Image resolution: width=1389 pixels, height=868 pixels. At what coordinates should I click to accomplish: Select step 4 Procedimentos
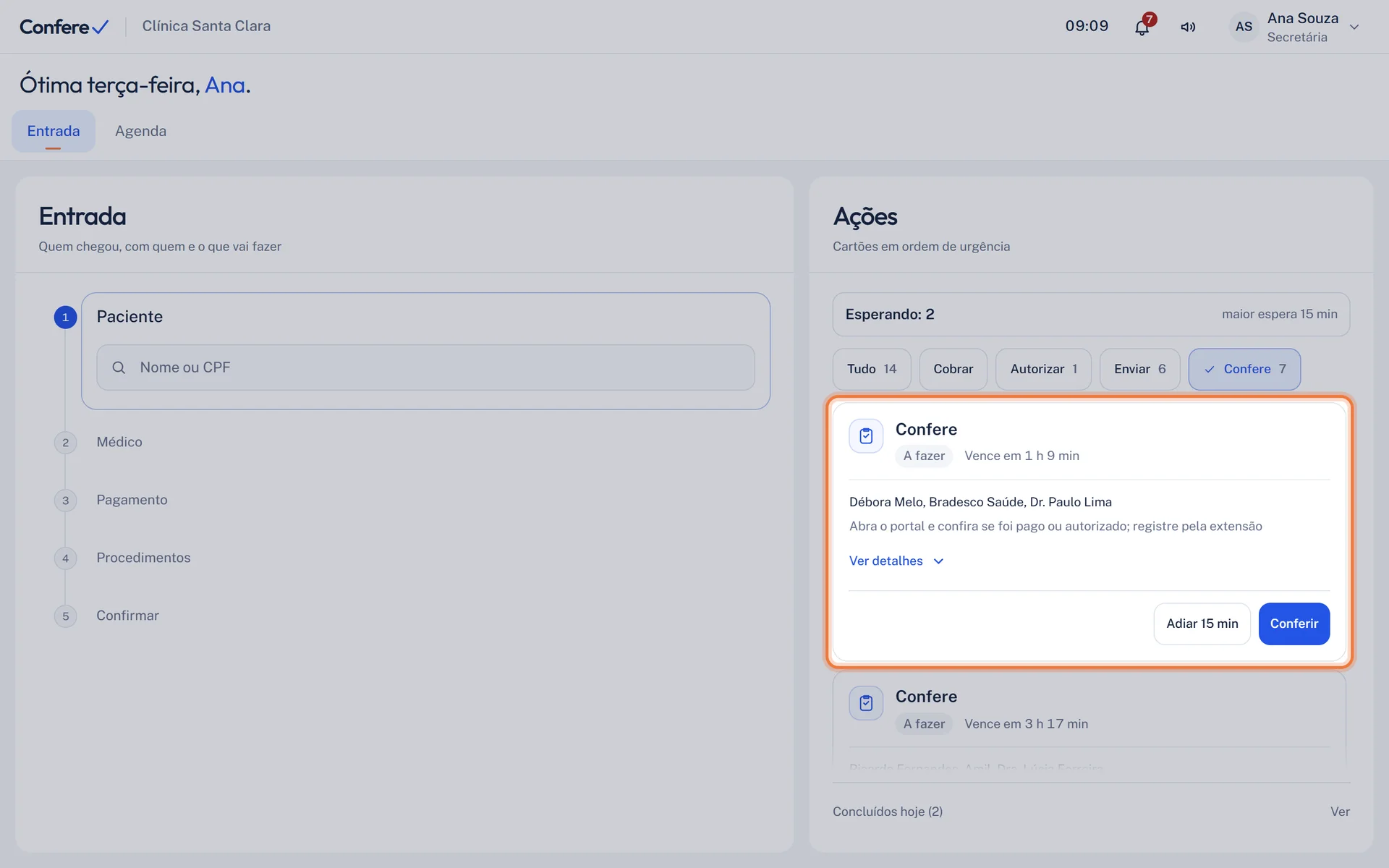(143, 558)
